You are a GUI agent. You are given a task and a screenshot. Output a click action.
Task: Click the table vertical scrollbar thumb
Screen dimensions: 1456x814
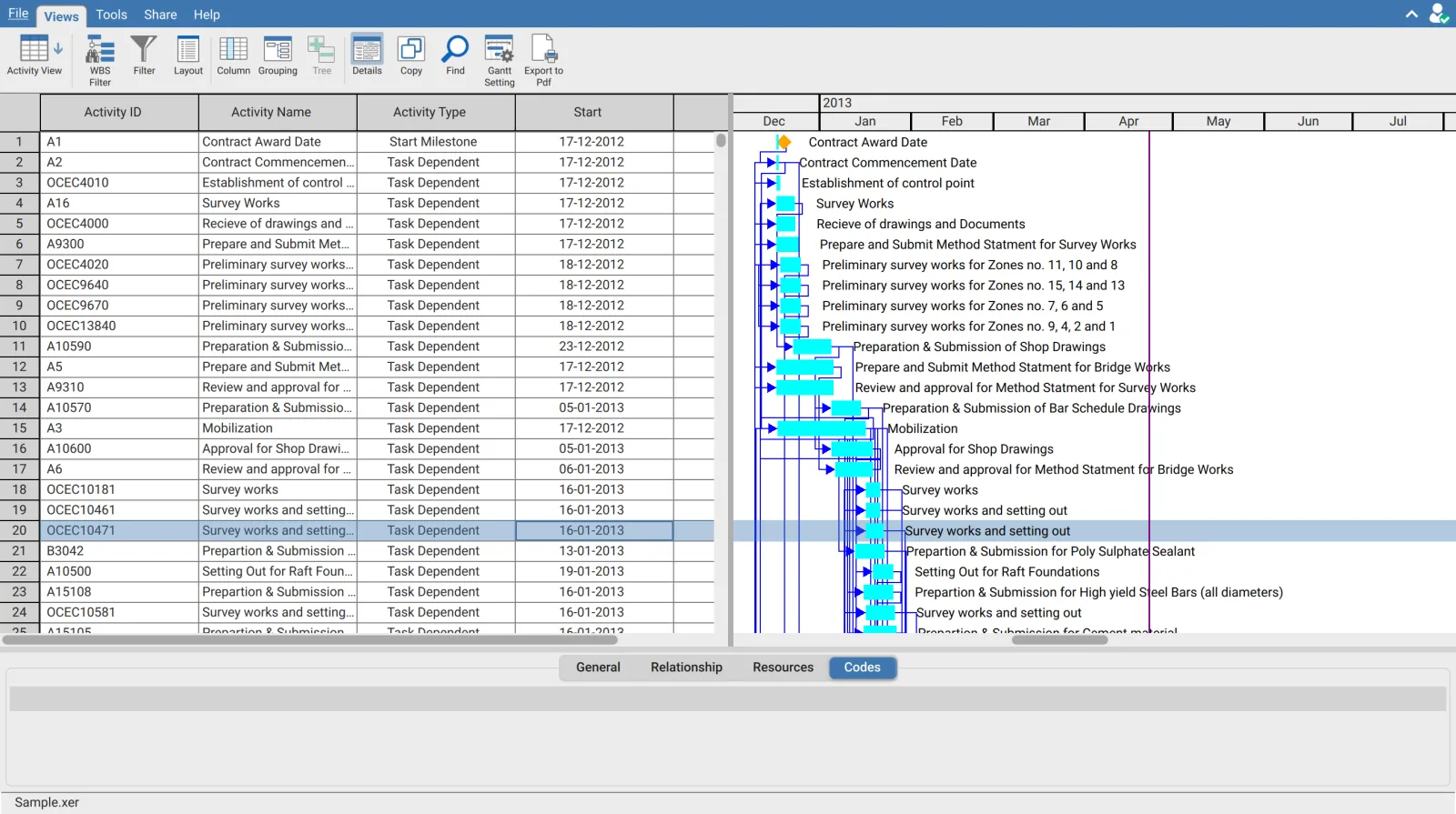point(721,140)
